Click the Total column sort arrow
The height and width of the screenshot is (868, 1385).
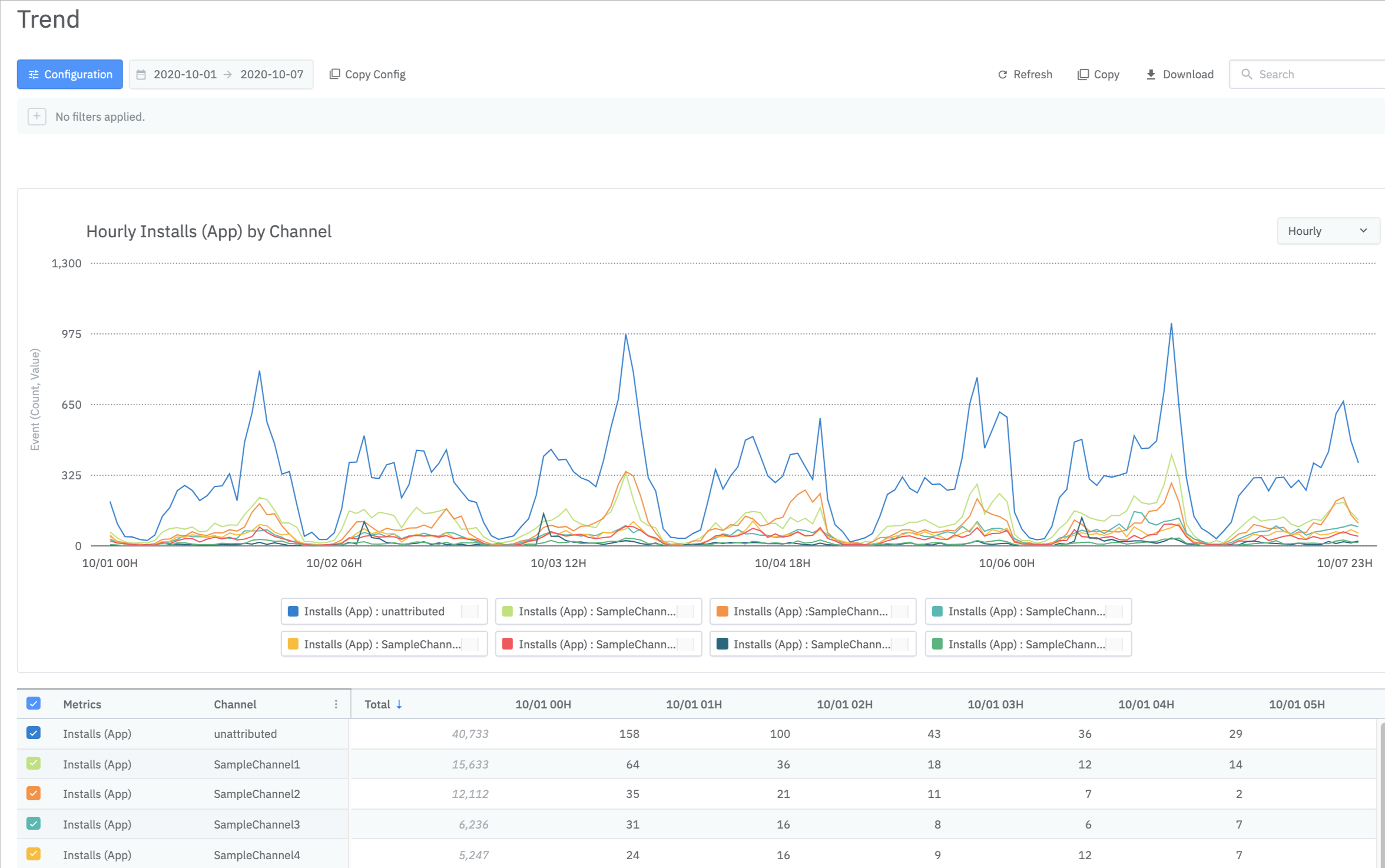399,704
